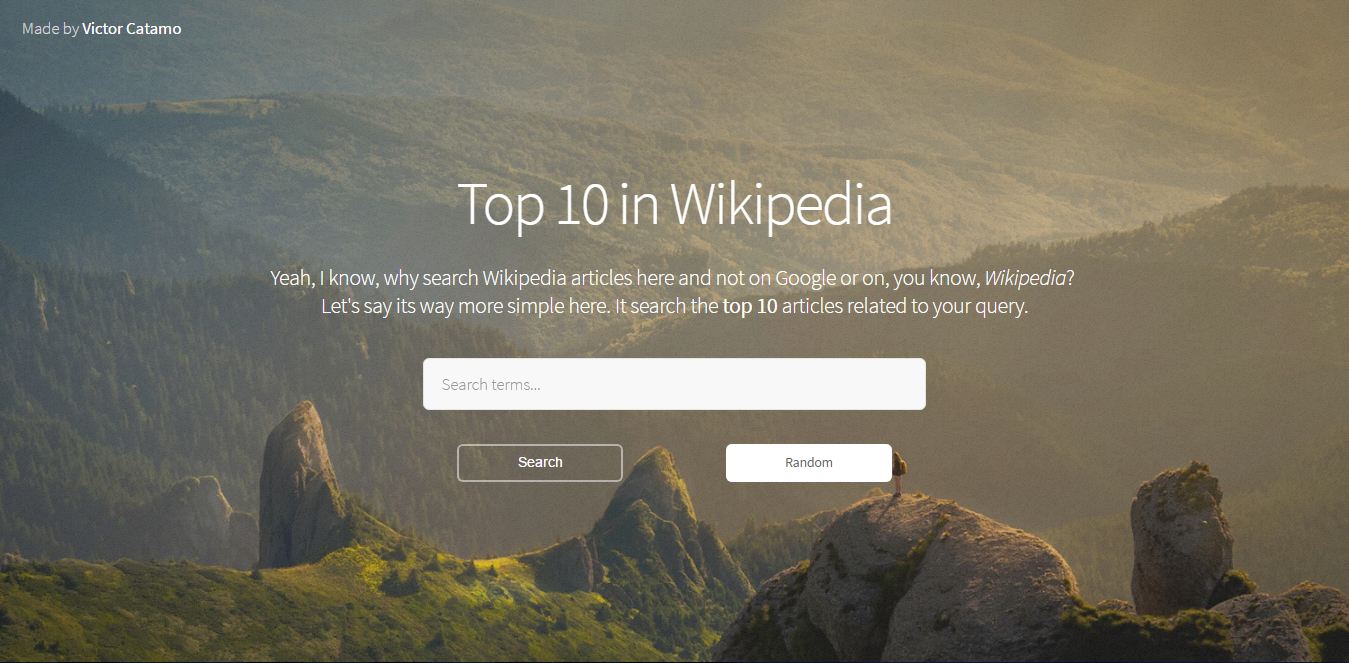The width and height of the screenshot is (1349, 663).
Task: Click the hiker standing on the rock
Action: pyautogui.click(x=898, y=473)
